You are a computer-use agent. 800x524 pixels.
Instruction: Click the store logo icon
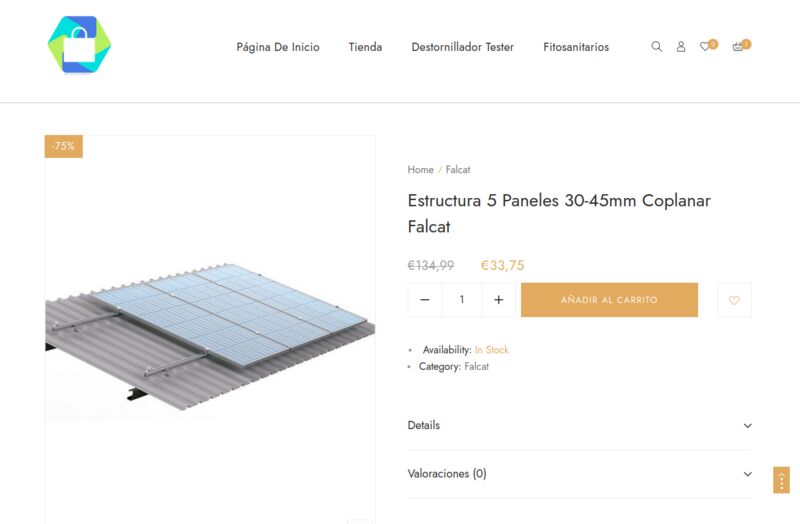(79, 46)
